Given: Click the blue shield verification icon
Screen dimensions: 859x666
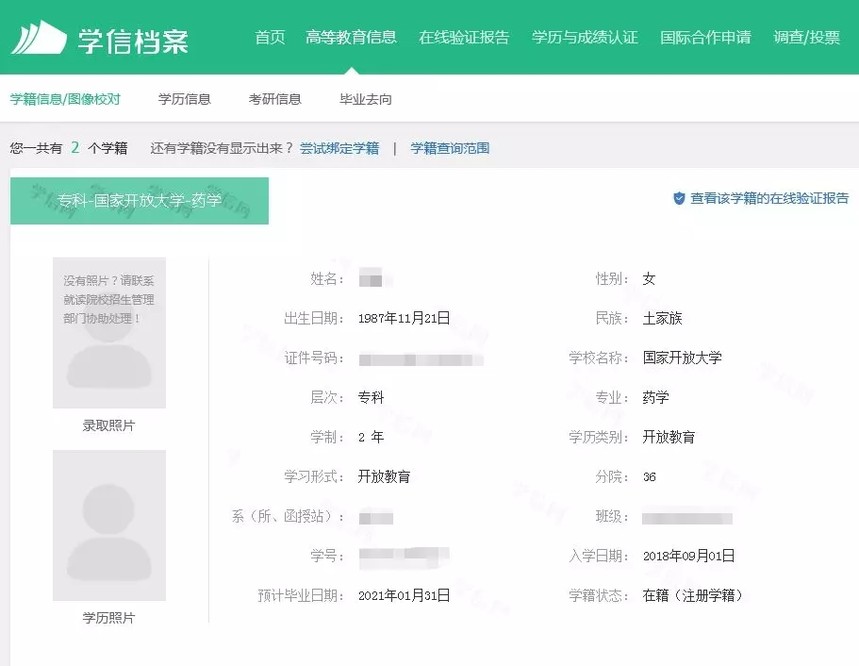Looking at the screenshot, I should tap(679, 198).
